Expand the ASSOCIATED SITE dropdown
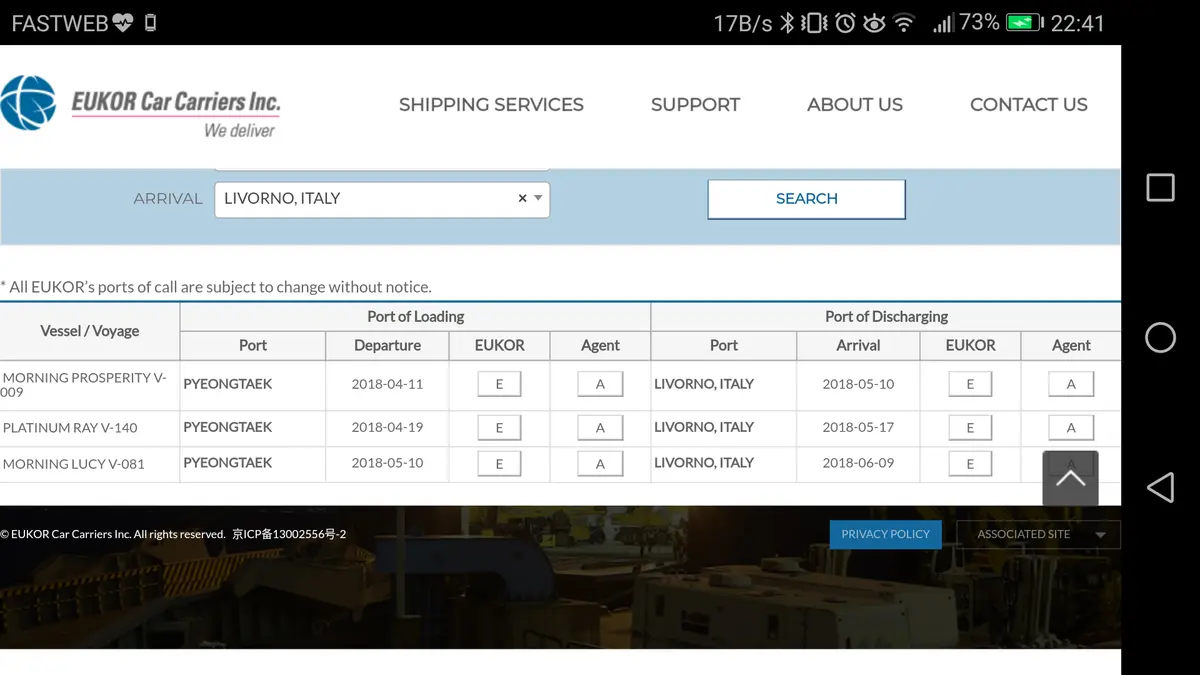 click(1038, 534)
